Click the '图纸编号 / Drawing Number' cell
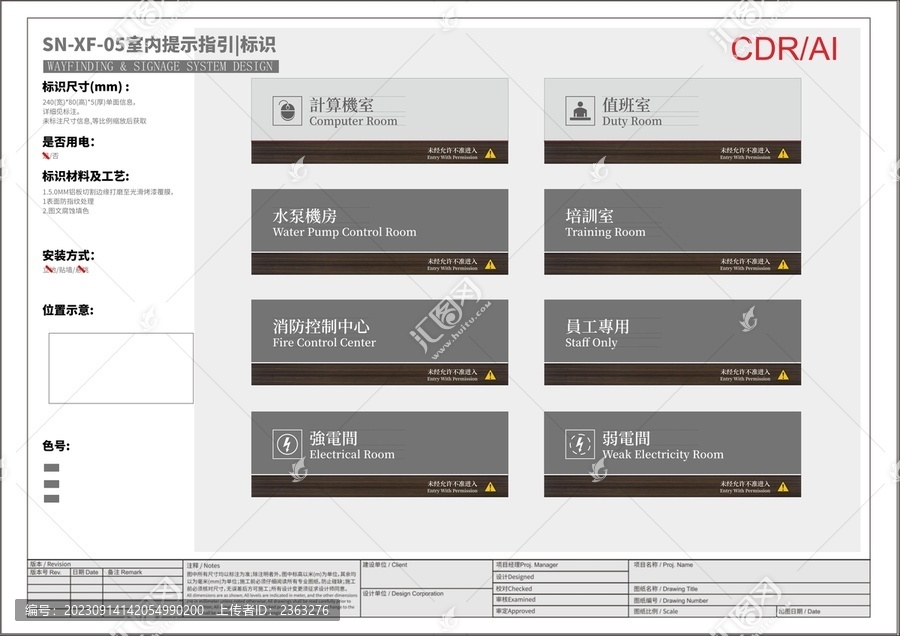The height and width of the screenshot is (636, 900). coord(750,600)
